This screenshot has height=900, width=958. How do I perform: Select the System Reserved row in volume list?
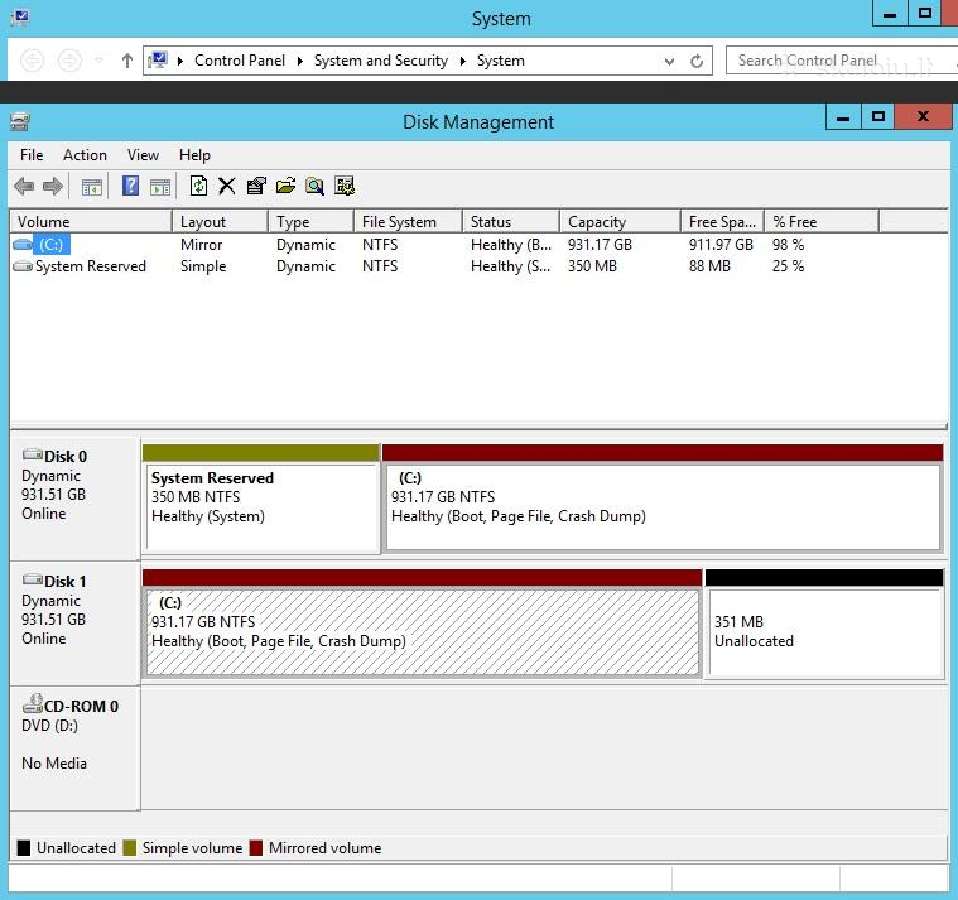pyautogui.click(x=478, y=266)
